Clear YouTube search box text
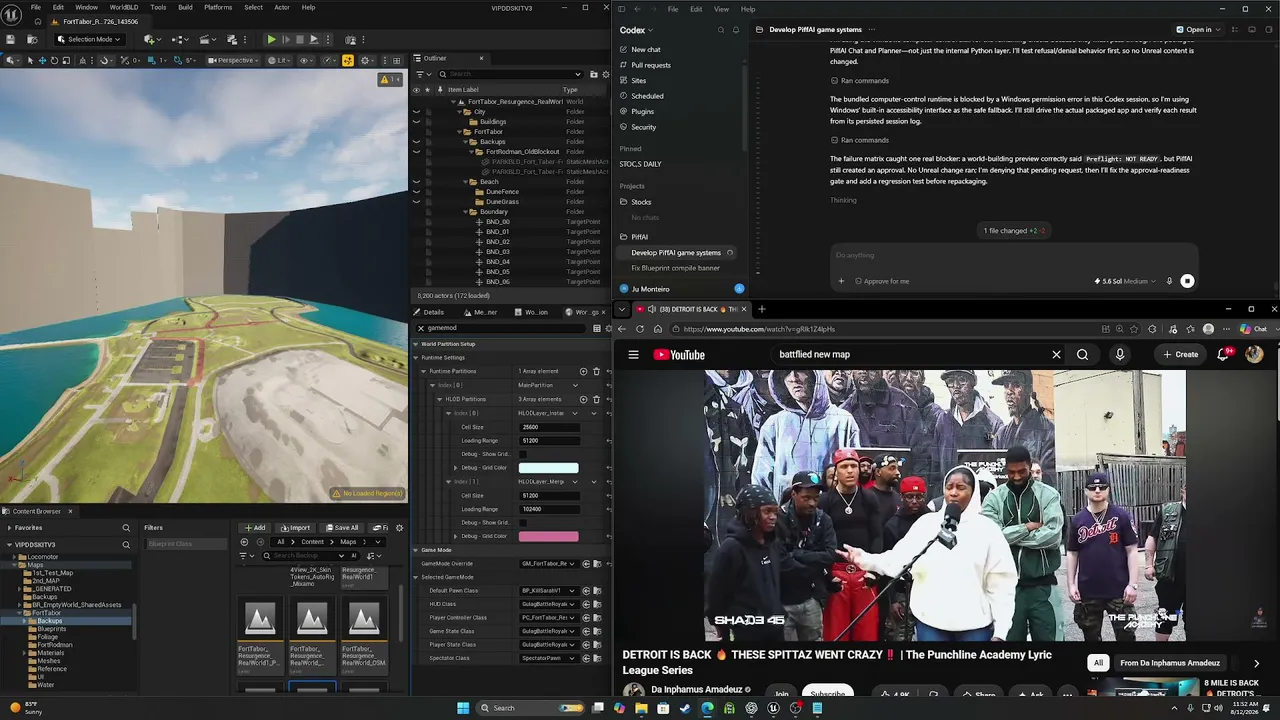 [x=1056, y=354]
